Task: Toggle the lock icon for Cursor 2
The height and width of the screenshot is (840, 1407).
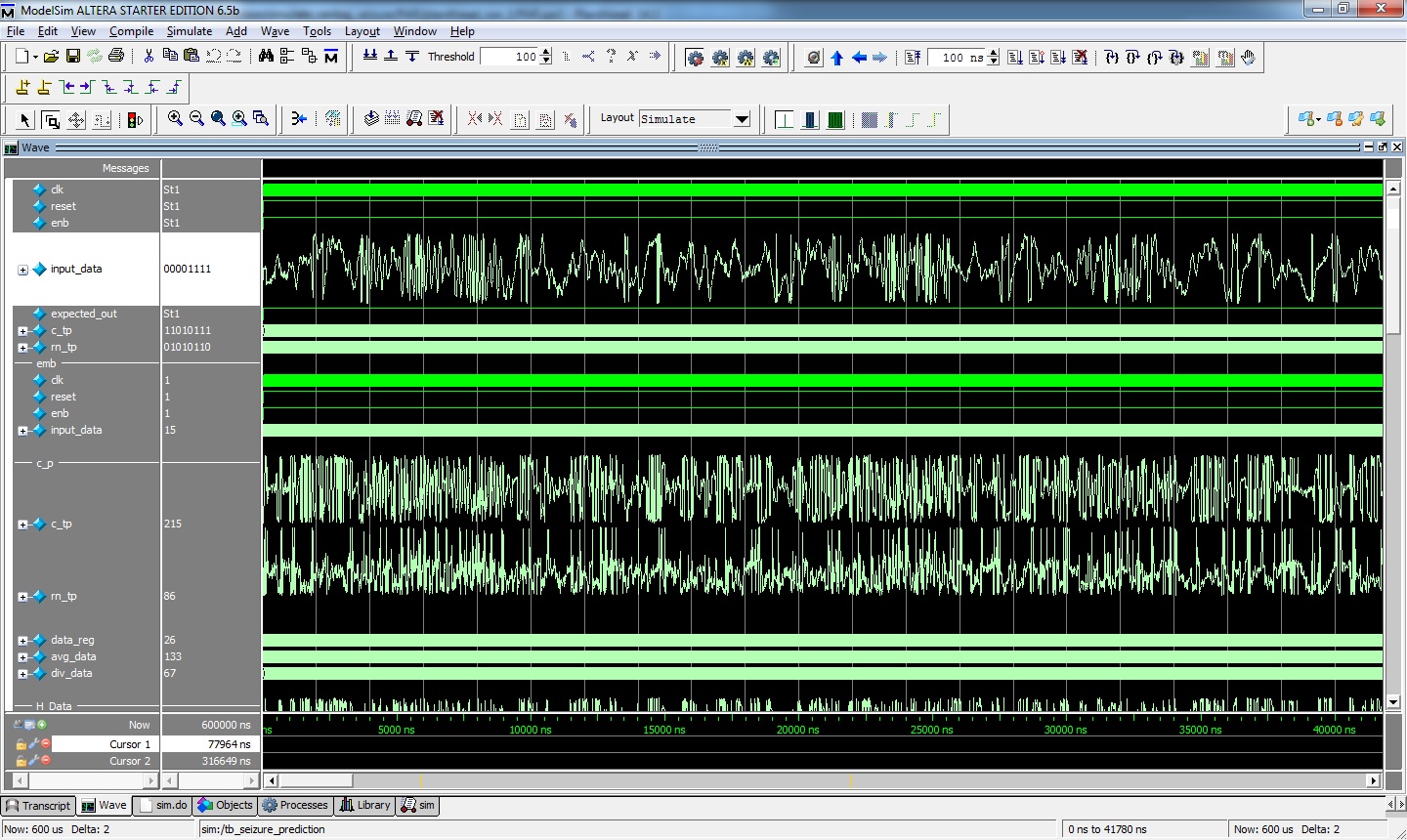Action: [x=21, y=761]
